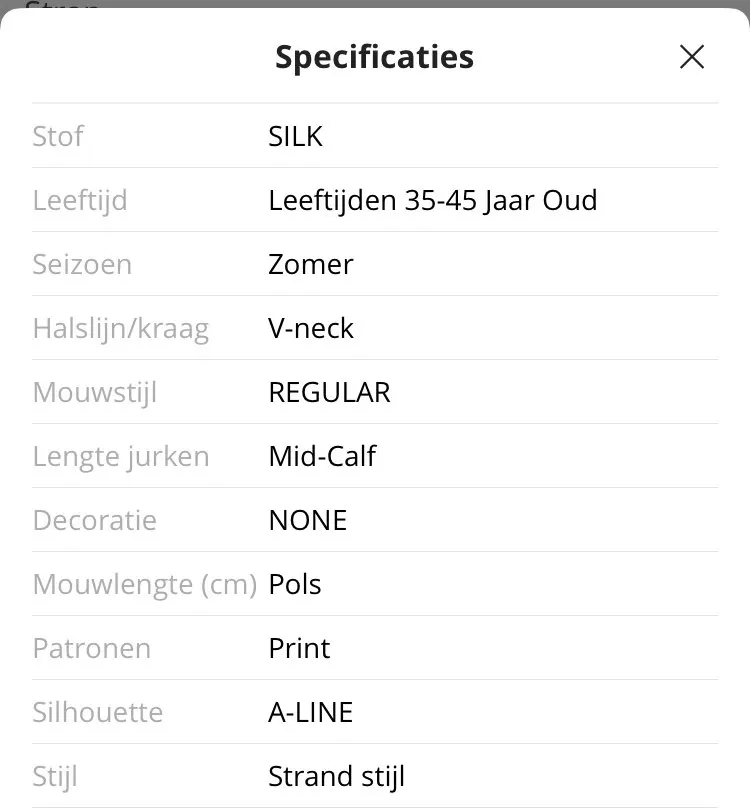Click the NONE decoration value

[308, 520]
